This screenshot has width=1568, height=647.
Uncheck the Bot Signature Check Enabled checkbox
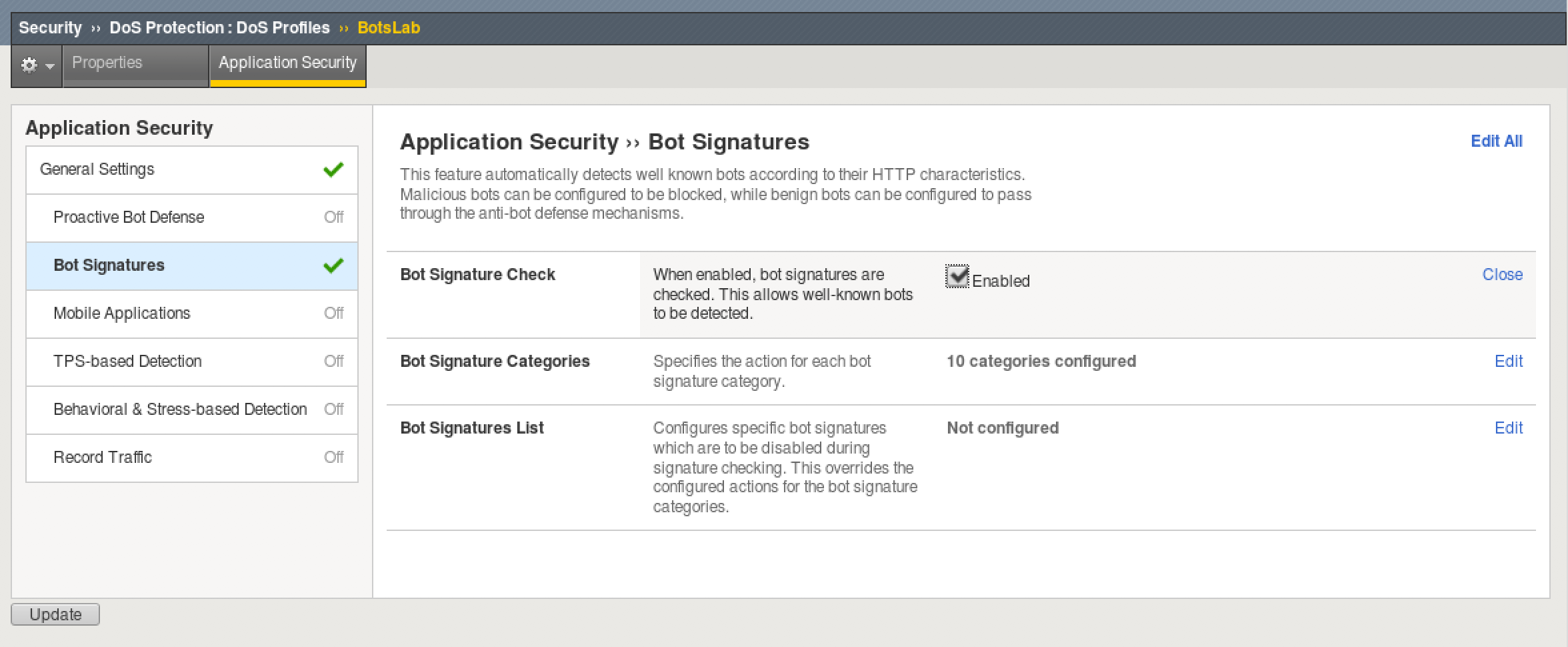tap(957, 276)
